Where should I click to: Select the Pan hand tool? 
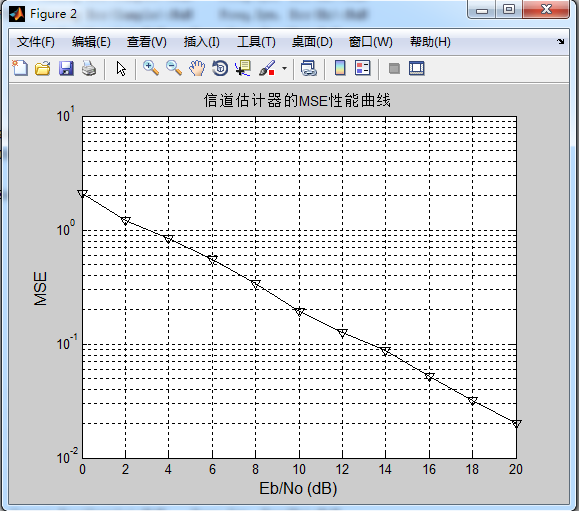tap(197, 68)
